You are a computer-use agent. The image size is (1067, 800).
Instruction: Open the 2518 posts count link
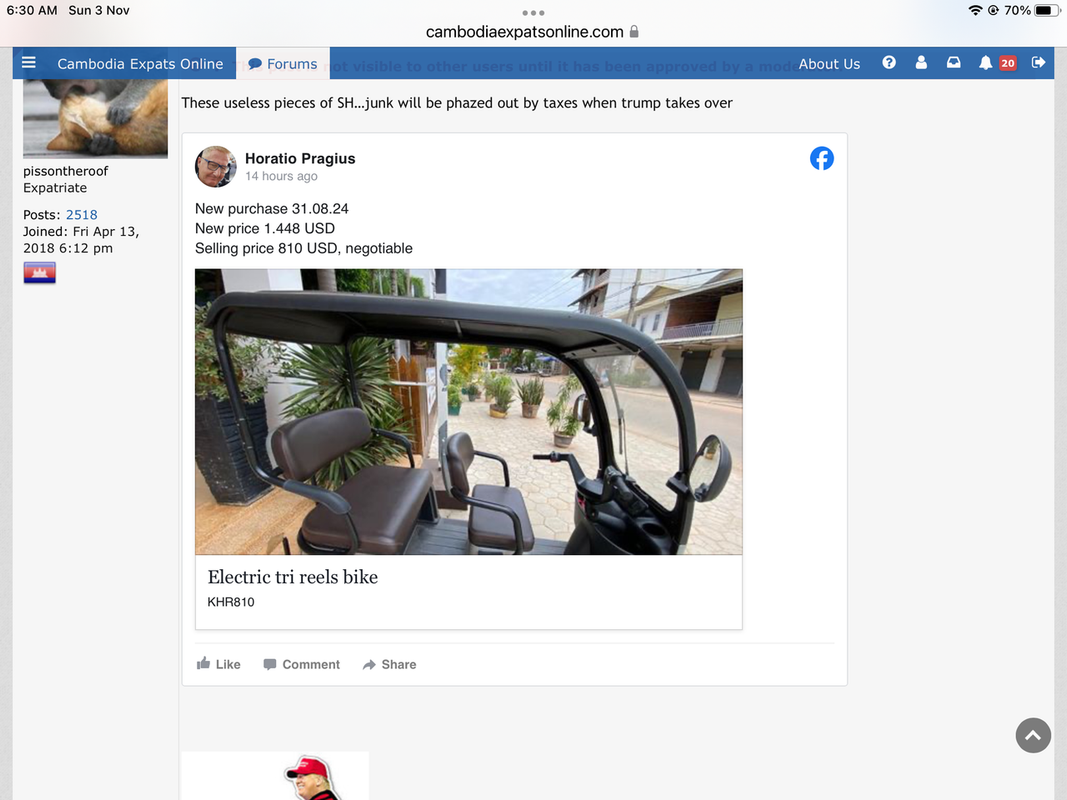point(82,215)
